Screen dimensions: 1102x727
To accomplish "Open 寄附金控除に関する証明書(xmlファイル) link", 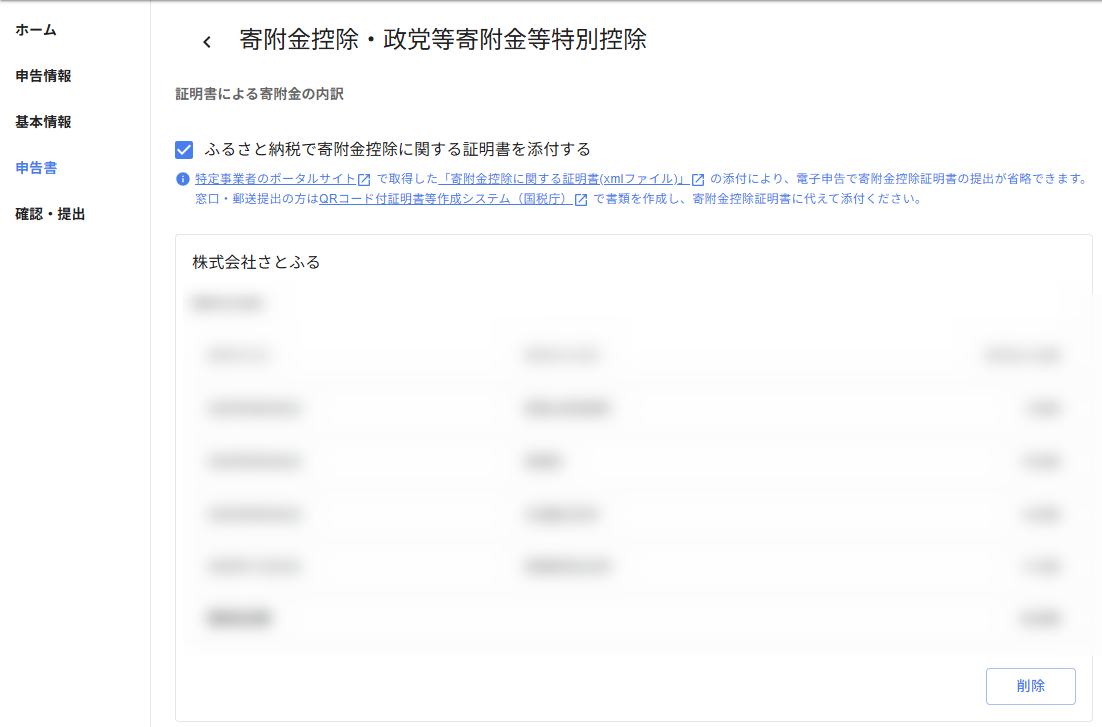I will click(x=562, y=179).
